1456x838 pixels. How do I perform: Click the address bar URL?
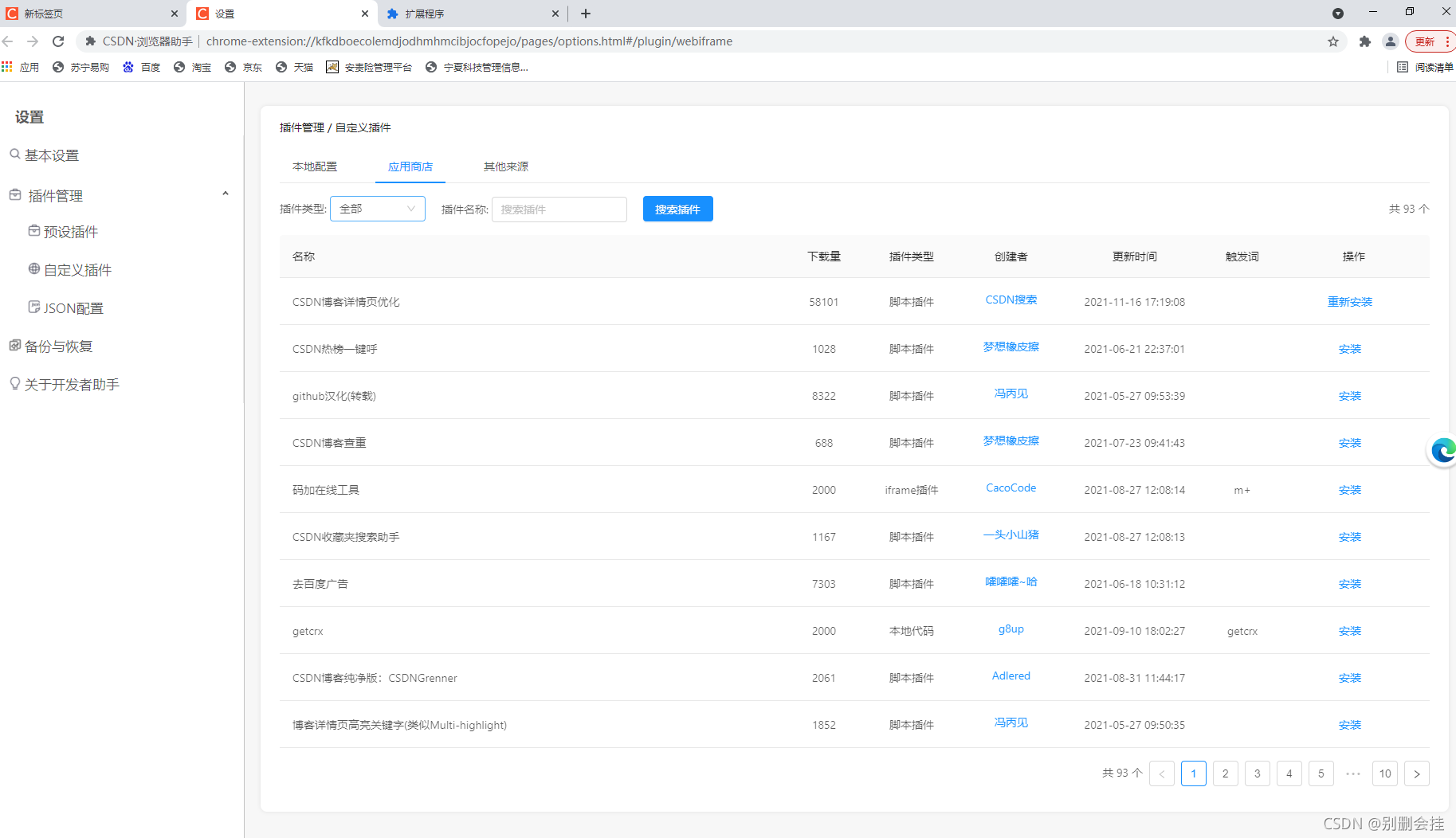tap(469, 41)
